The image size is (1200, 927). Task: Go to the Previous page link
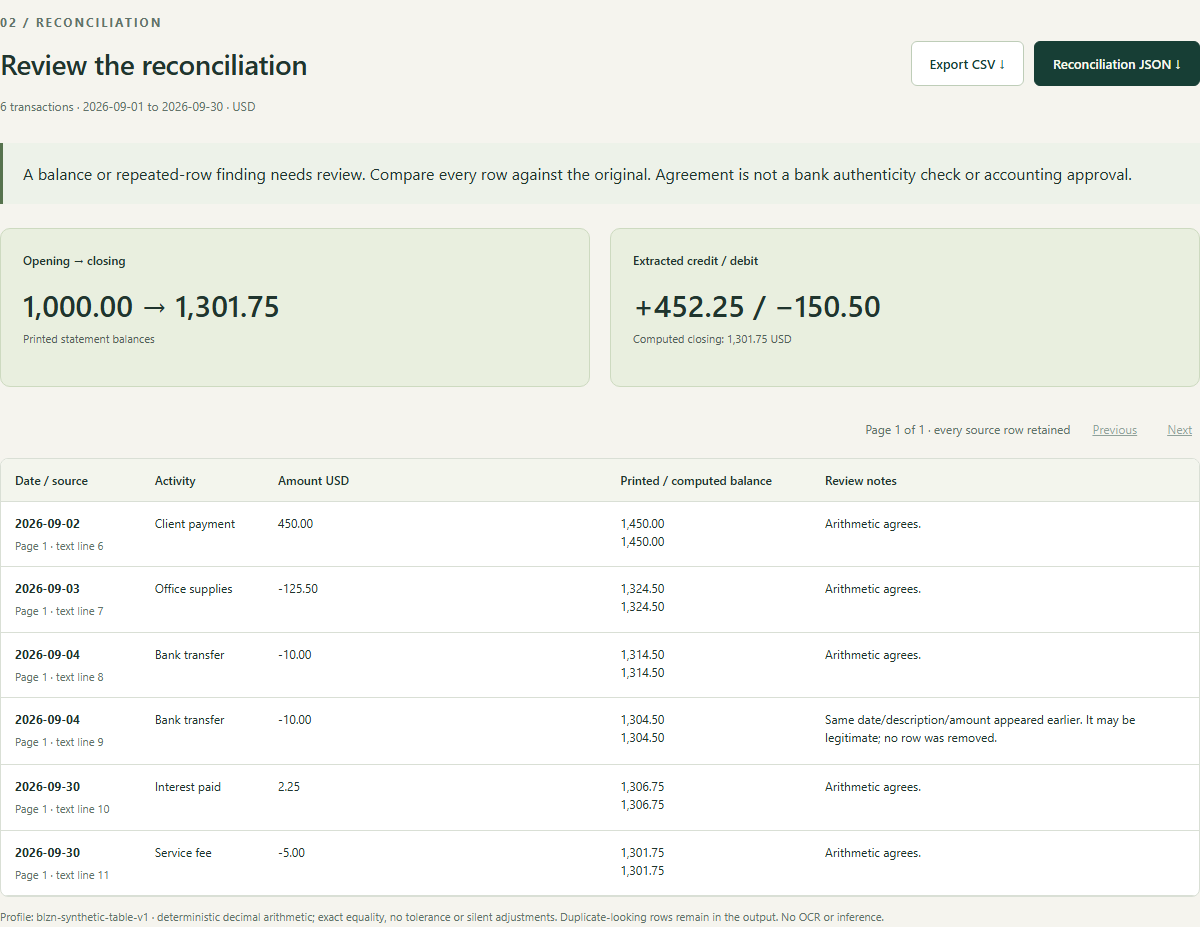[x=1114, y=430]
